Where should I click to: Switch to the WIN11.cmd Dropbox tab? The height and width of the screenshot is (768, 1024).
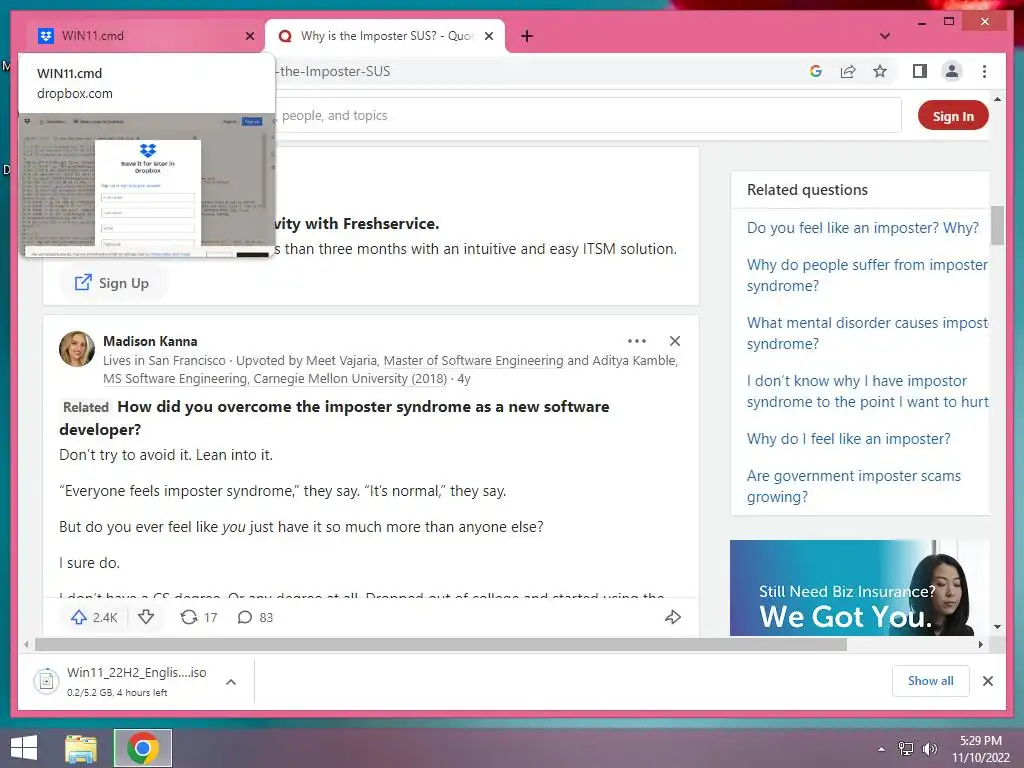pos(140,36)
